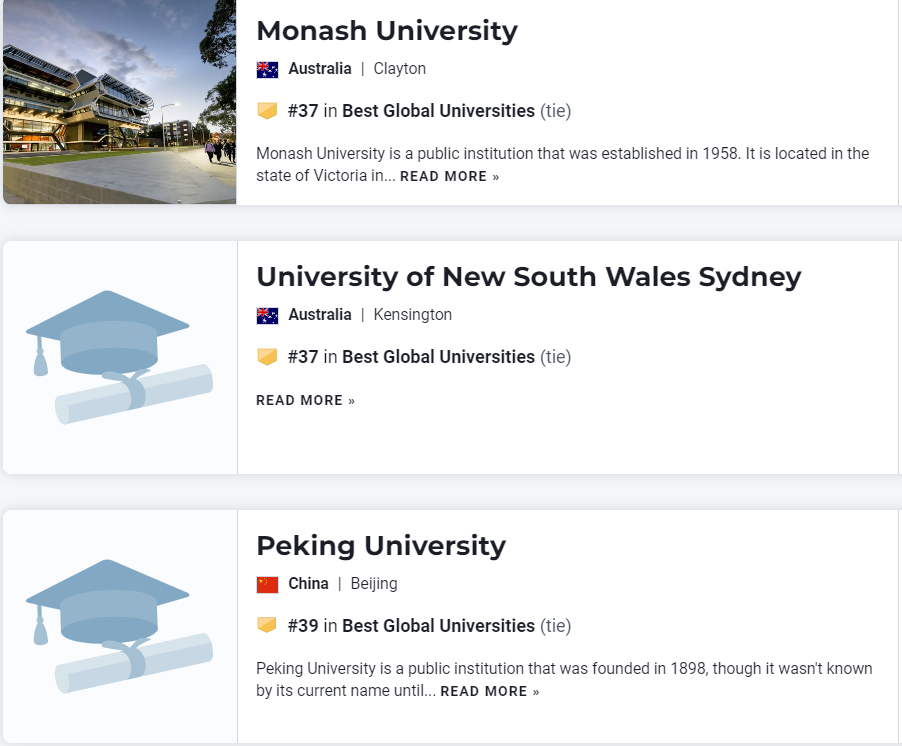
Task: Open the Peking University title link
Action: pyautogui.click(x=381, y=546)
